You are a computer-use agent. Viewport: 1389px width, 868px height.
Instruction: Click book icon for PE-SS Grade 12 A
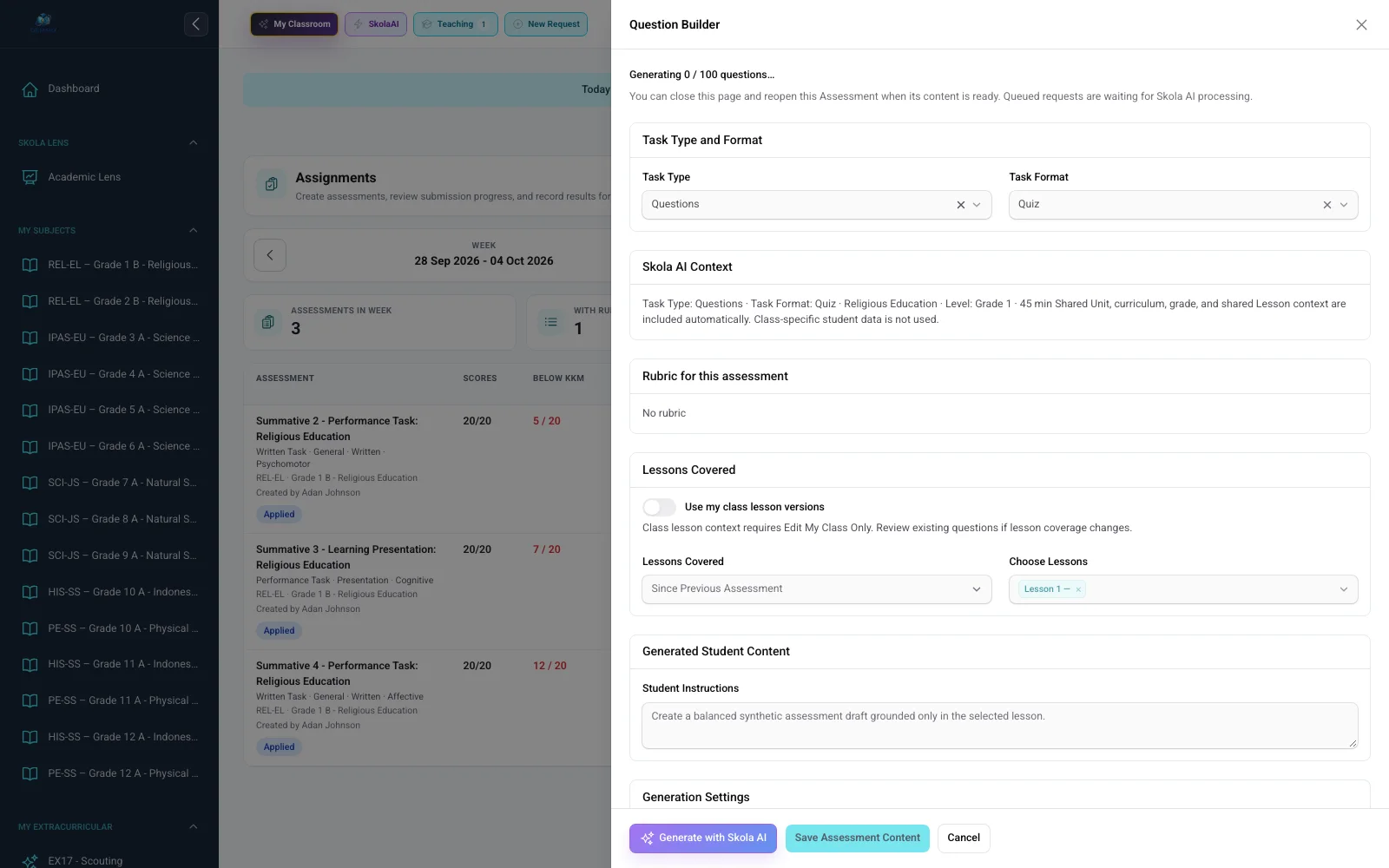point(30,773)
